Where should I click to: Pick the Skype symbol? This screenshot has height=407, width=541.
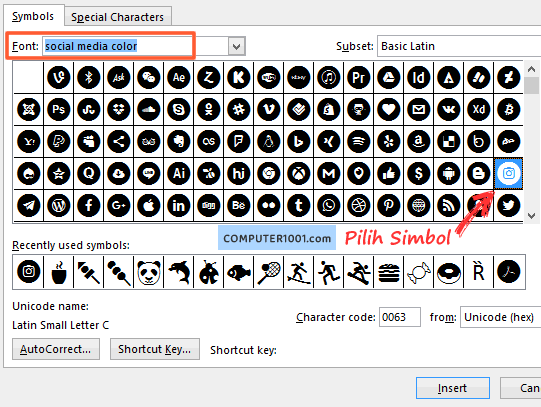point(179,109)
